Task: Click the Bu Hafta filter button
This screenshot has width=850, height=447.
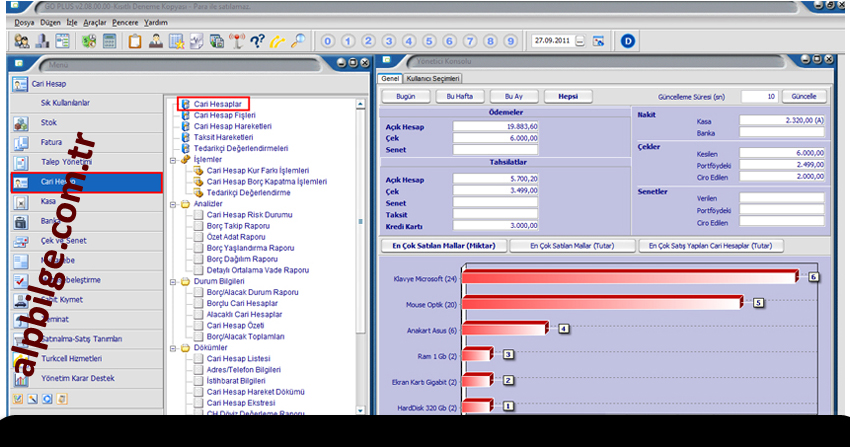Action: pos(459,97)
